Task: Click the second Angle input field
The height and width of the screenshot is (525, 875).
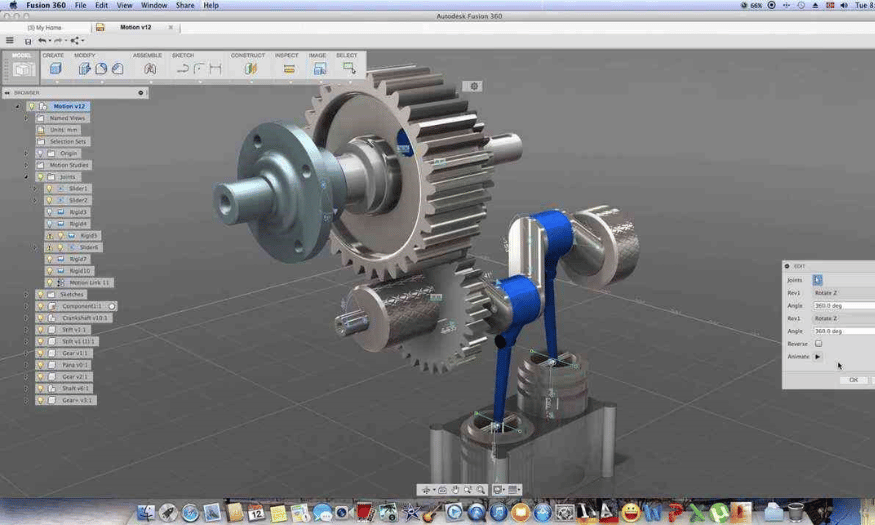Action: click(x=844, y=331)
